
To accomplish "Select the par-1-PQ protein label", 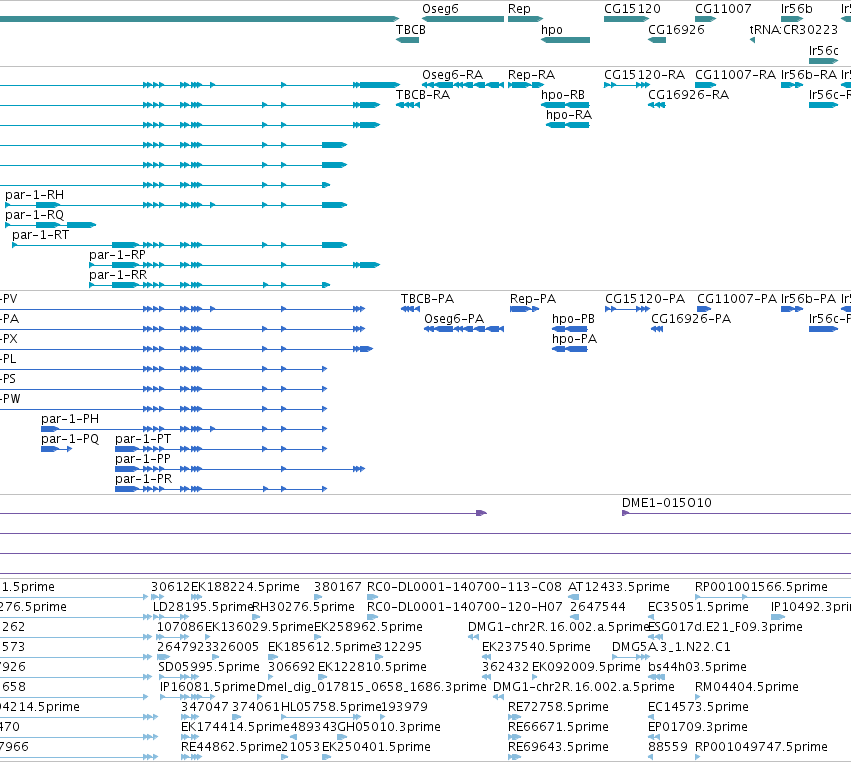I will (70, 439).
